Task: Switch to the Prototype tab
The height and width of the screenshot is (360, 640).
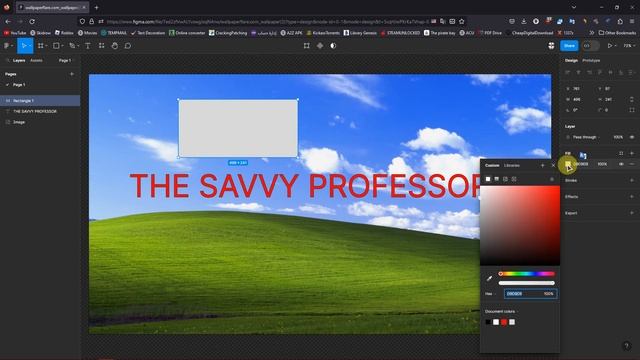Action: (591, 60)
